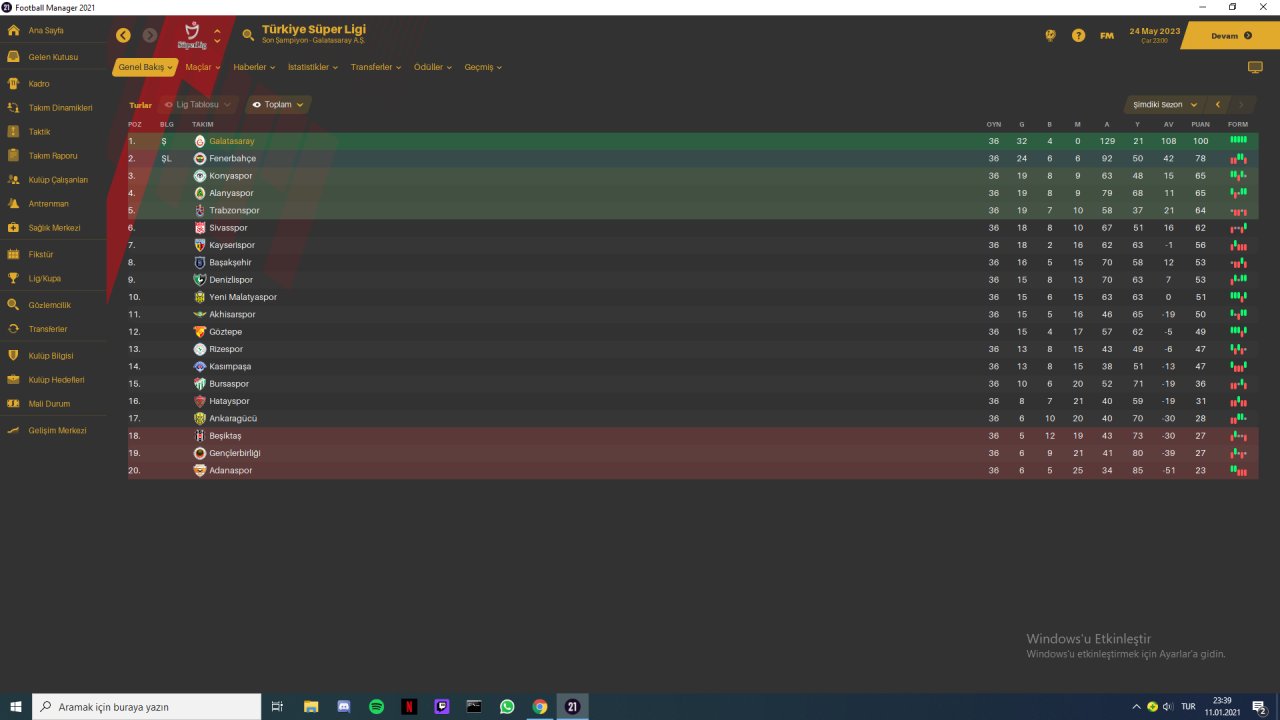Open Beşiktaş team link
Image resolution: width=1280 pixels, height=720 pixels.
point(225,436)
